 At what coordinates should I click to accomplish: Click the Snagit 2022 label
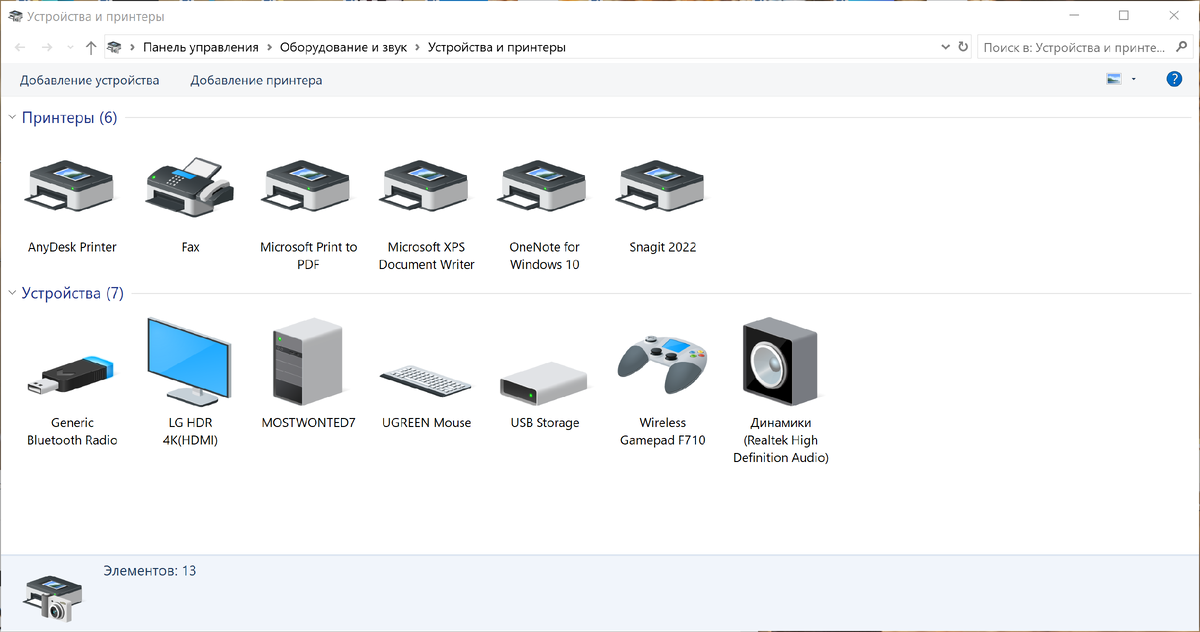pyautogui.click(x=663, y=247)
